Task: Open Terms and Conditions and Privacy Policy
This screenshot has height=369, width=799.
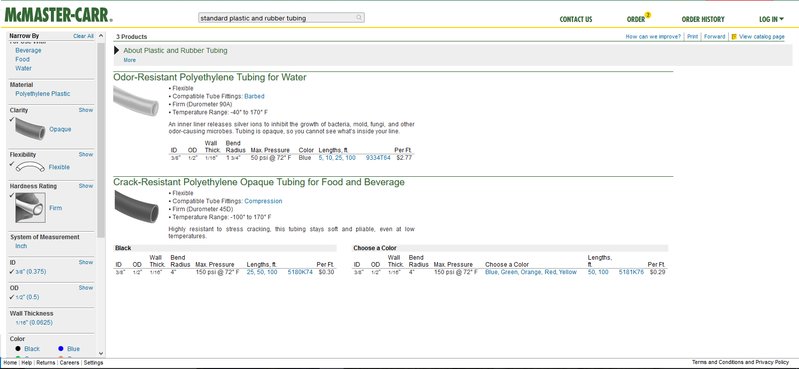Action: pos(740,362)
